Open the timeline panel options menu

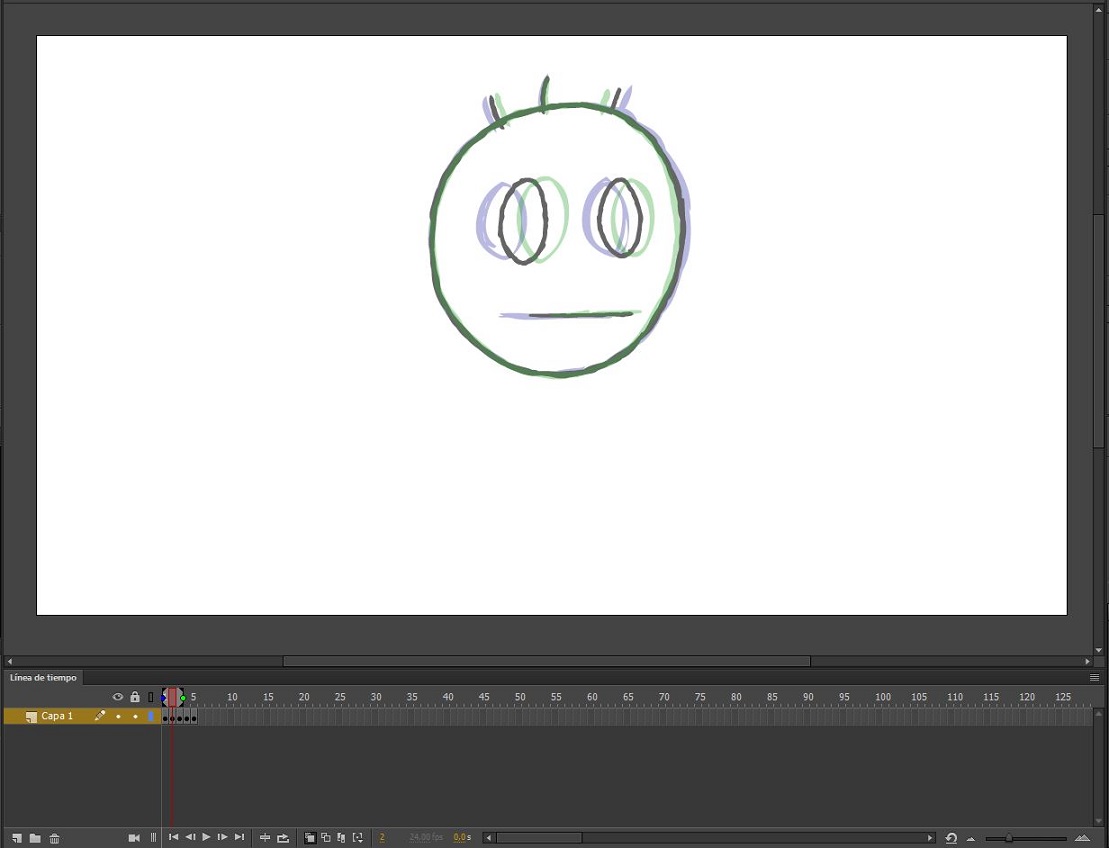(x=1094, y=677)
